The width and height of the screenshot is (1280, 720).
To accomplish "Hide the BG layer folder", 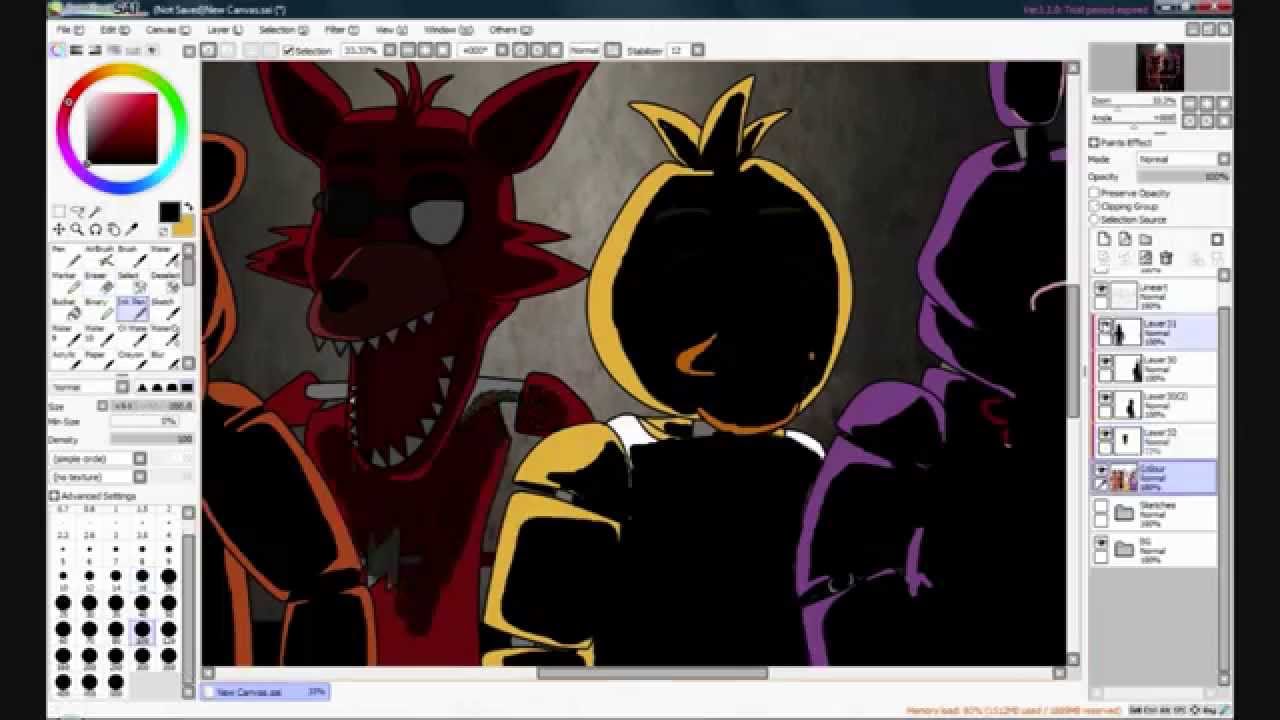I will coord(1102,543).
